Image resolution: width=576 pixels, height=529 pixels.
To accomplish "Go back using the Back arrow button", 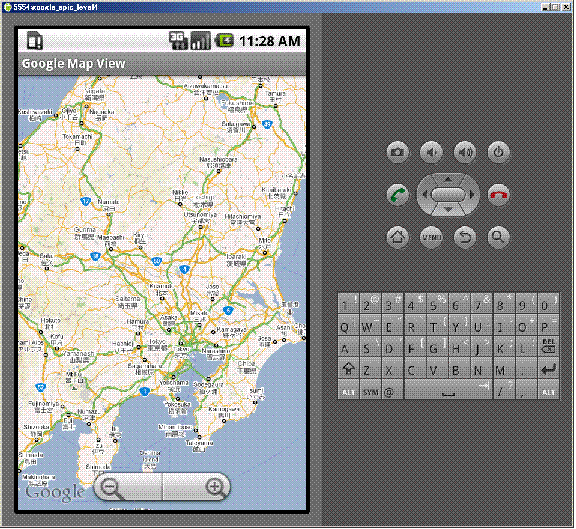I will 465,237.
